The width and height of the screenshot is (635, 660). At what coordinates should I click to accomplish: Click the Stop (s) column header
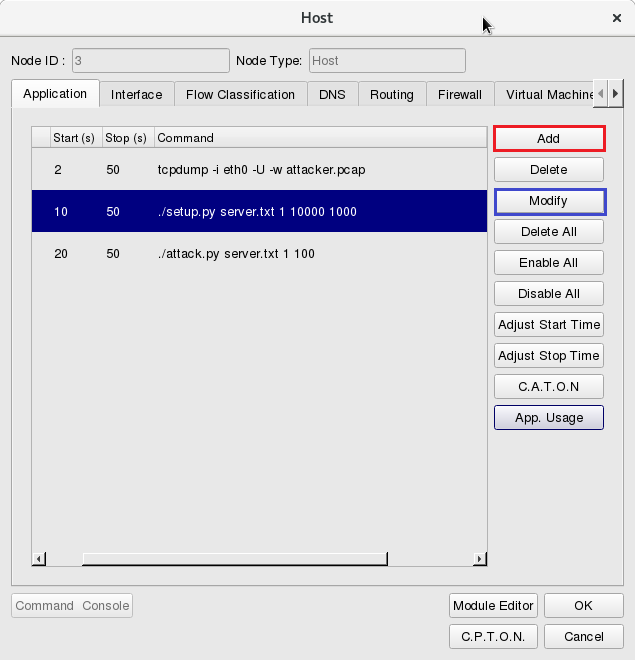point(128,138)
